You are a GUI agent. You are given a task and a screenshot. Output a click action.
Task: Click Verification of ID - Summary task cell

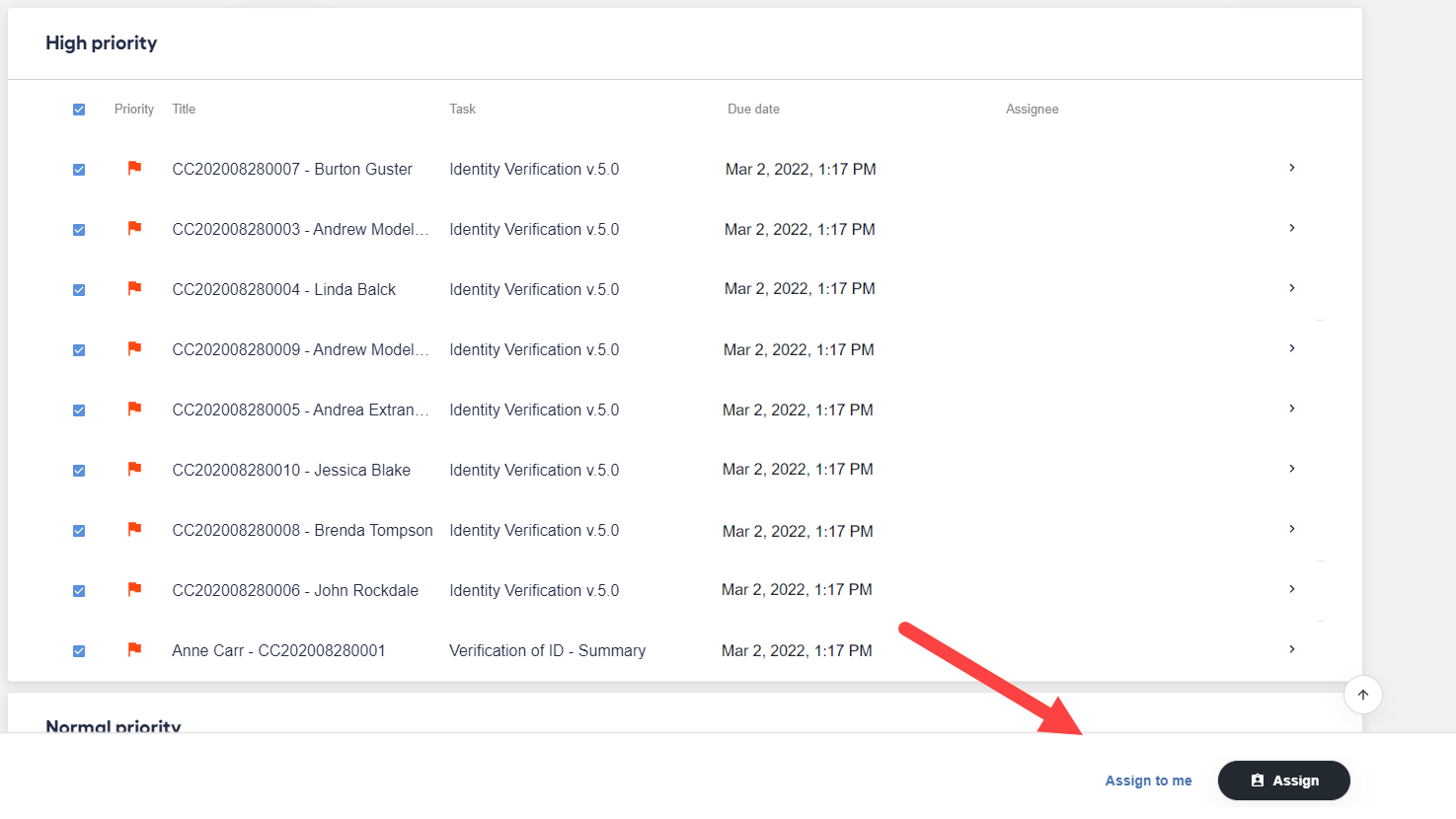click(x=547, y=651)
